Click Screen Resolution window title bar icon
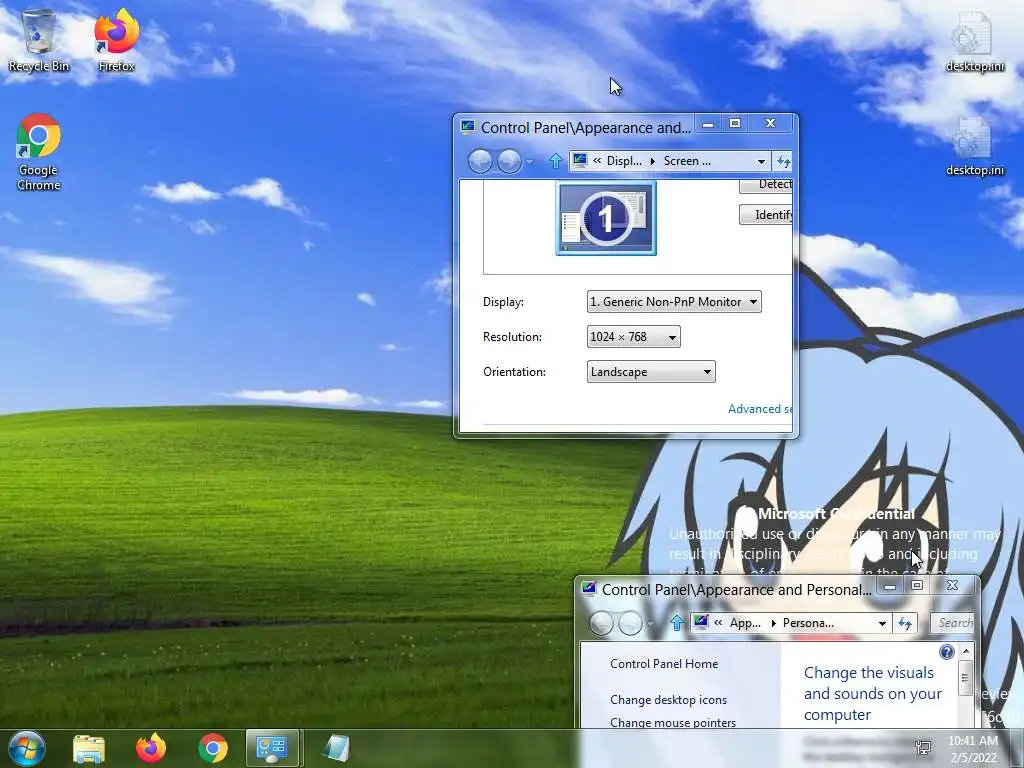This screenshot has height=768, width=1024. [467, 127]
